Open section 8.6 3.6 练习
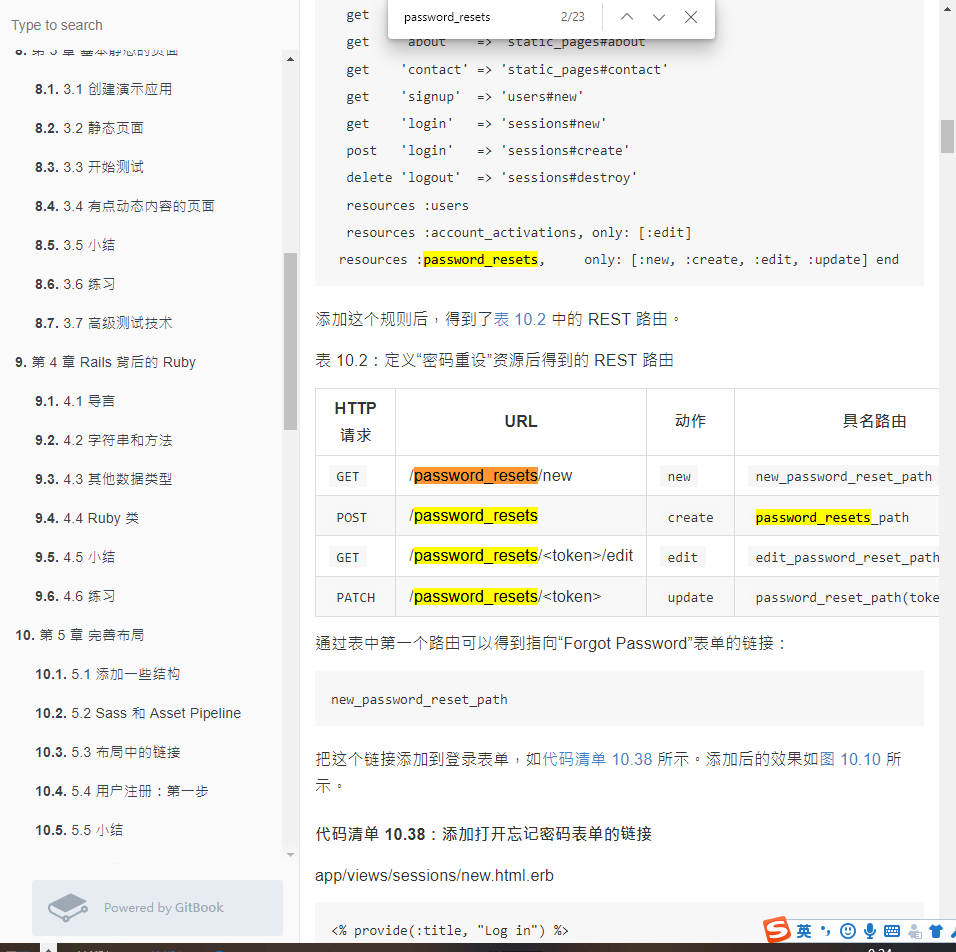The height and width of the screenshot is (952, 956). pyautogui.click(x=75, y=284)
